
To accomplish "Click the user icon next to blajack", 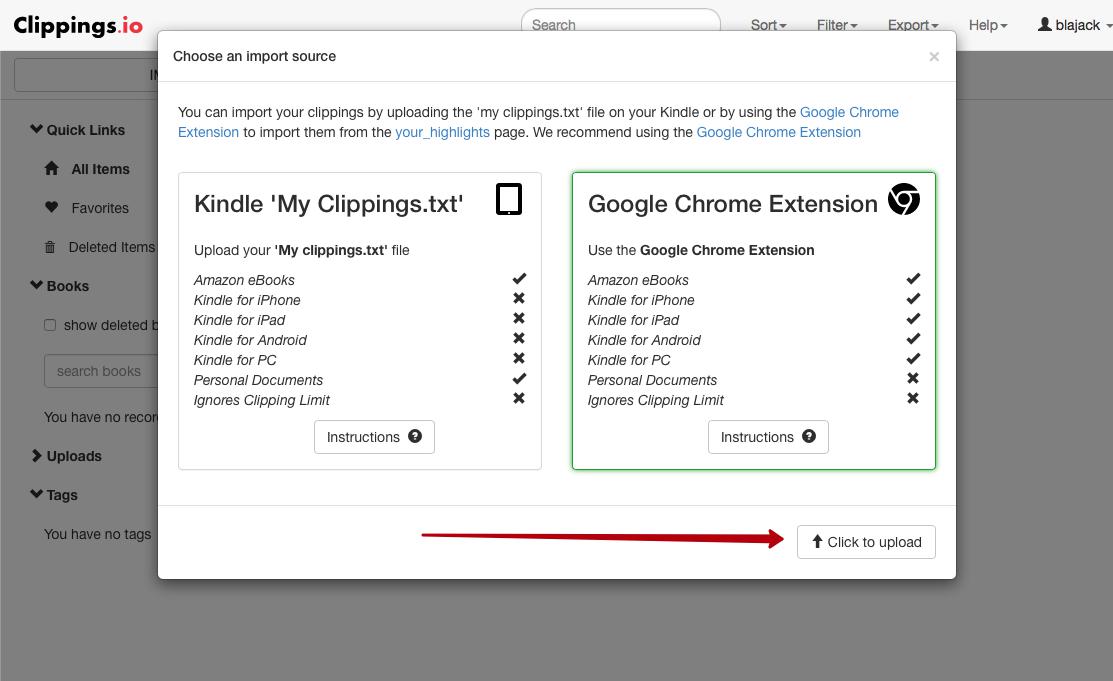I will pyautogui.click(x=1045, y=25).
